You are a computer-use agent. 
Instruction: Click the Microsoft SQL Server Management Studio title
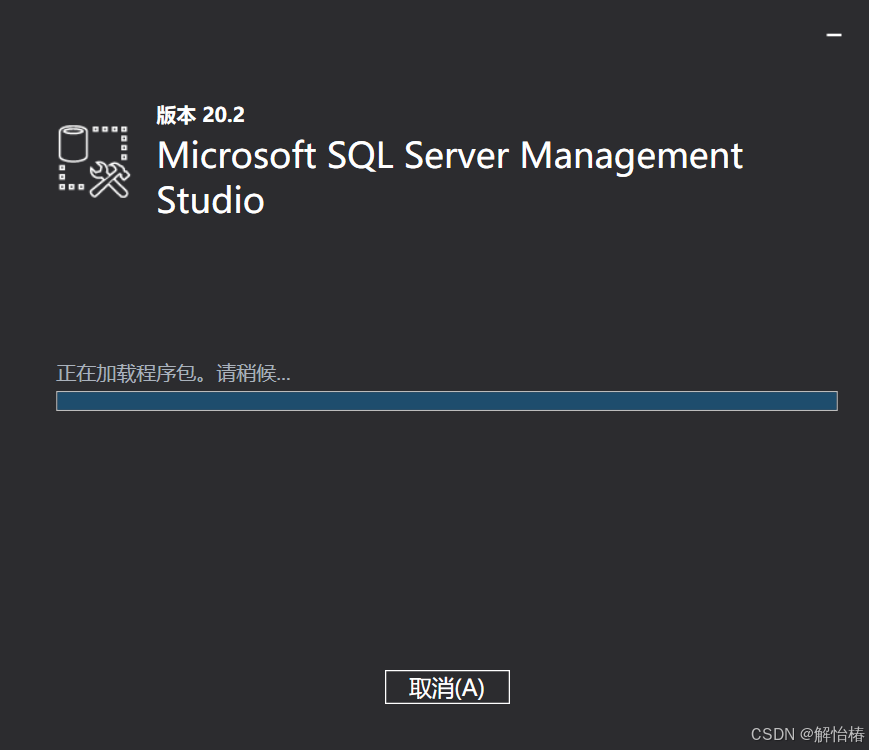pyautogui.click(x=449, y=177)
